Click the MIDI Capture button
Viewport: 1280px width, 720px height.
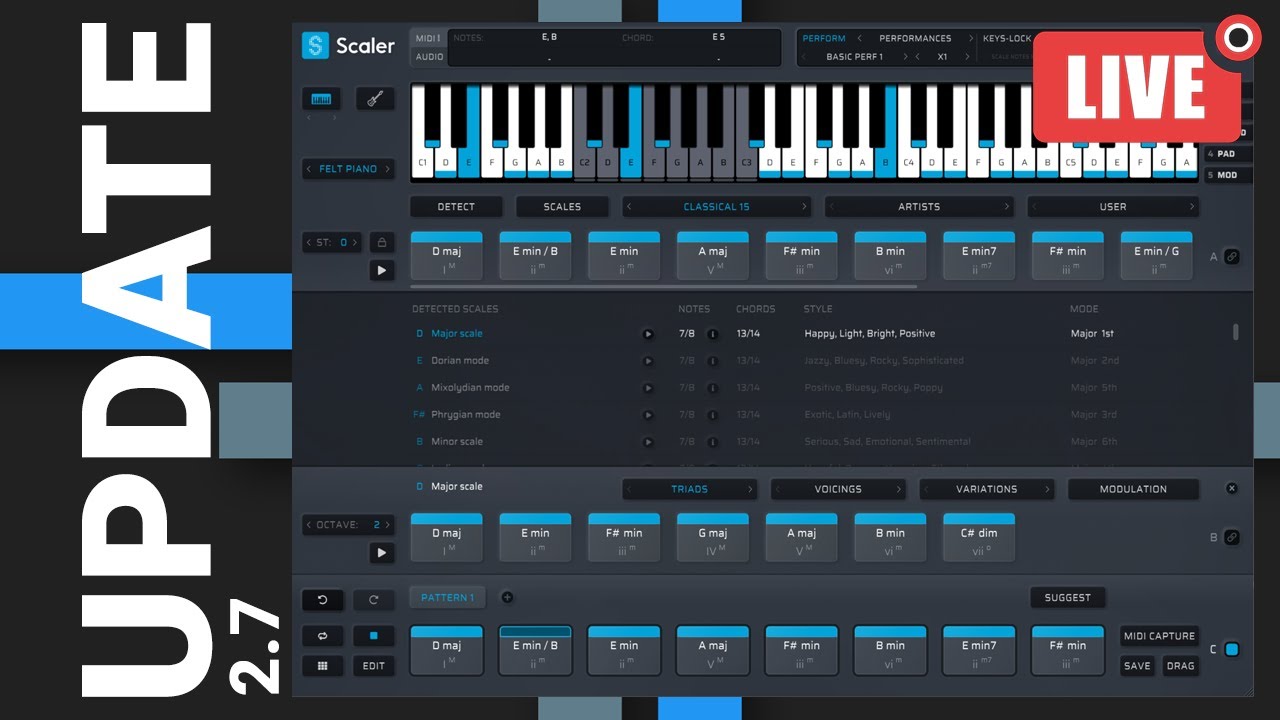point(1159,636)
